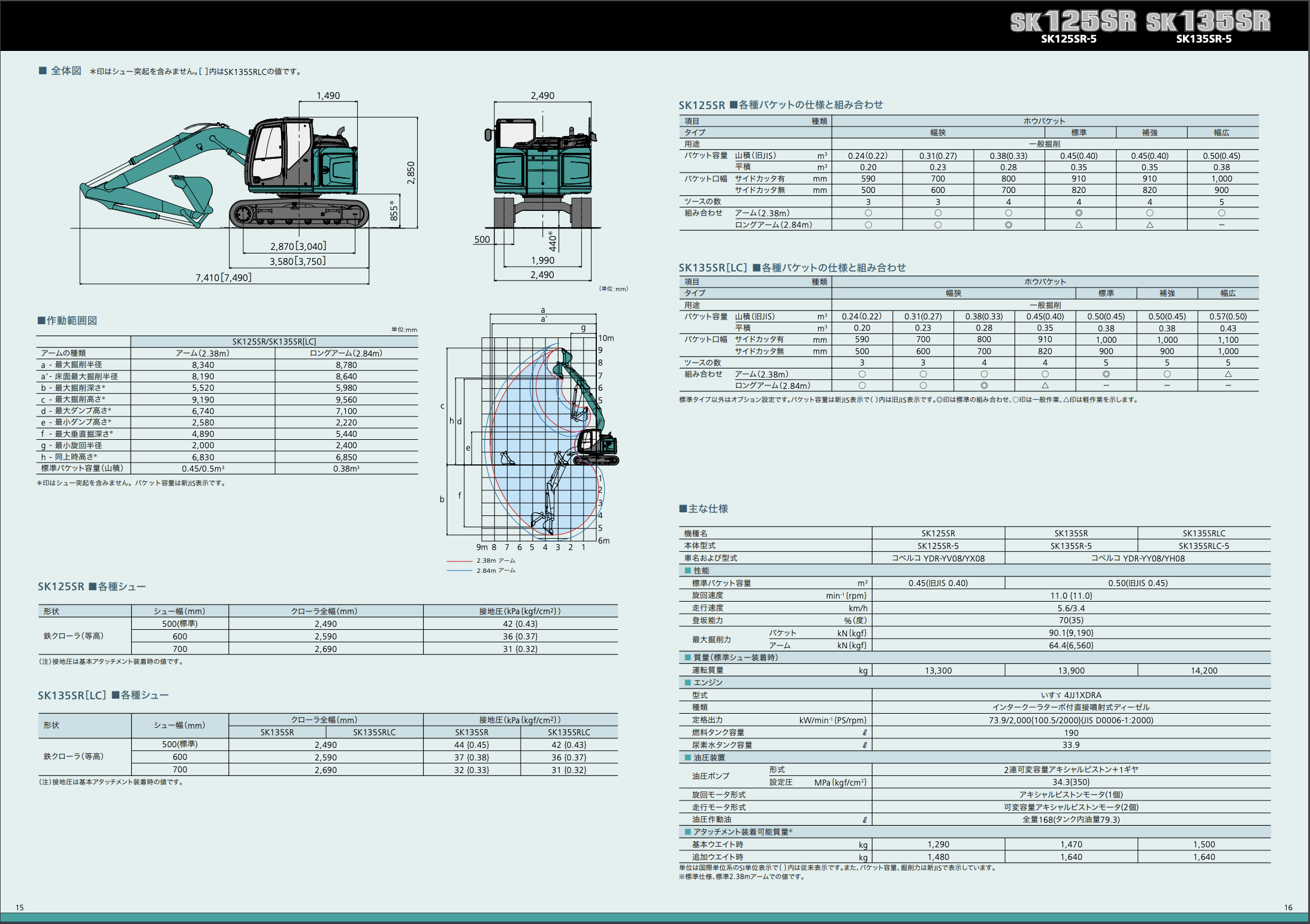Image resolution: width=1310 pixels, height=924 pixels.
Task: Click travel speed value 5.6/3.4
Action: click(x=1071, y=608)
